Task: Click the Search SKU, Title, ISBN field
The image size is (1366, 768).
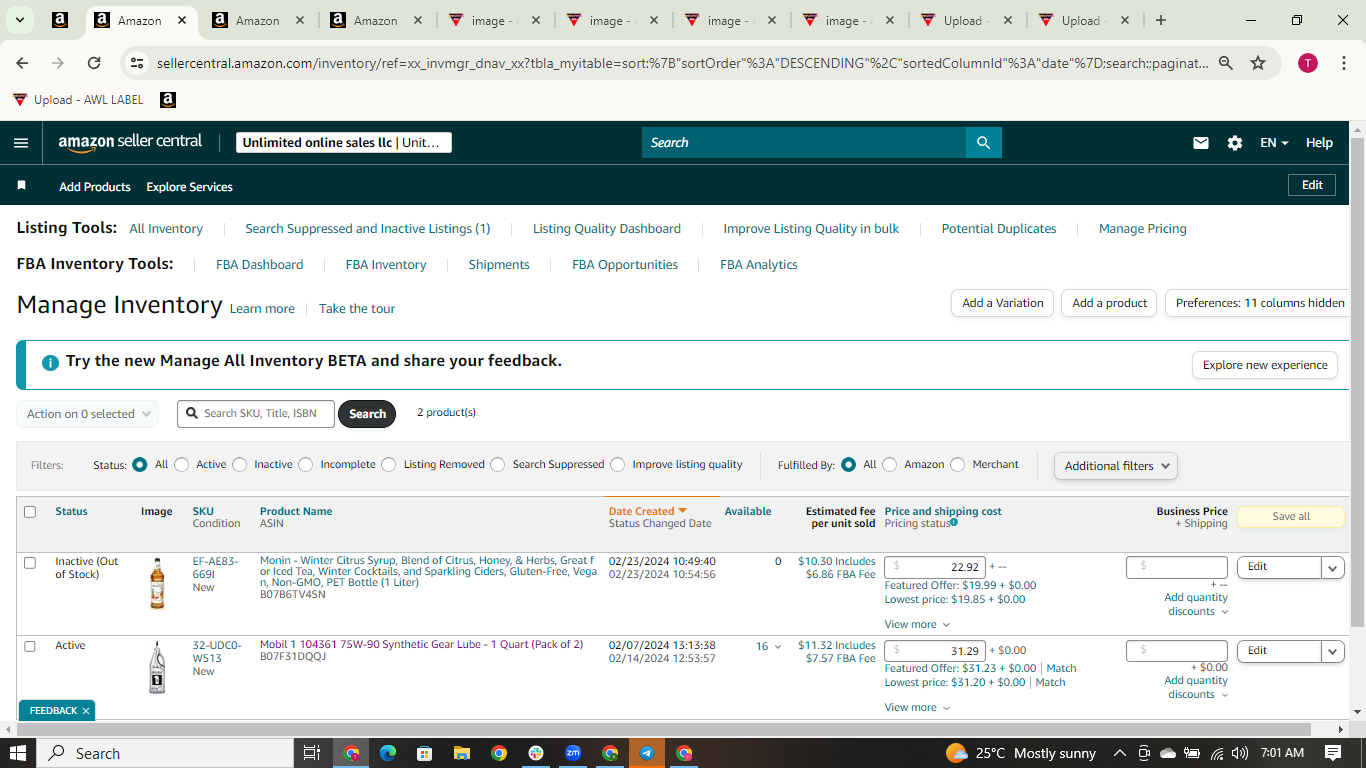Action: [x=256, y=414]
